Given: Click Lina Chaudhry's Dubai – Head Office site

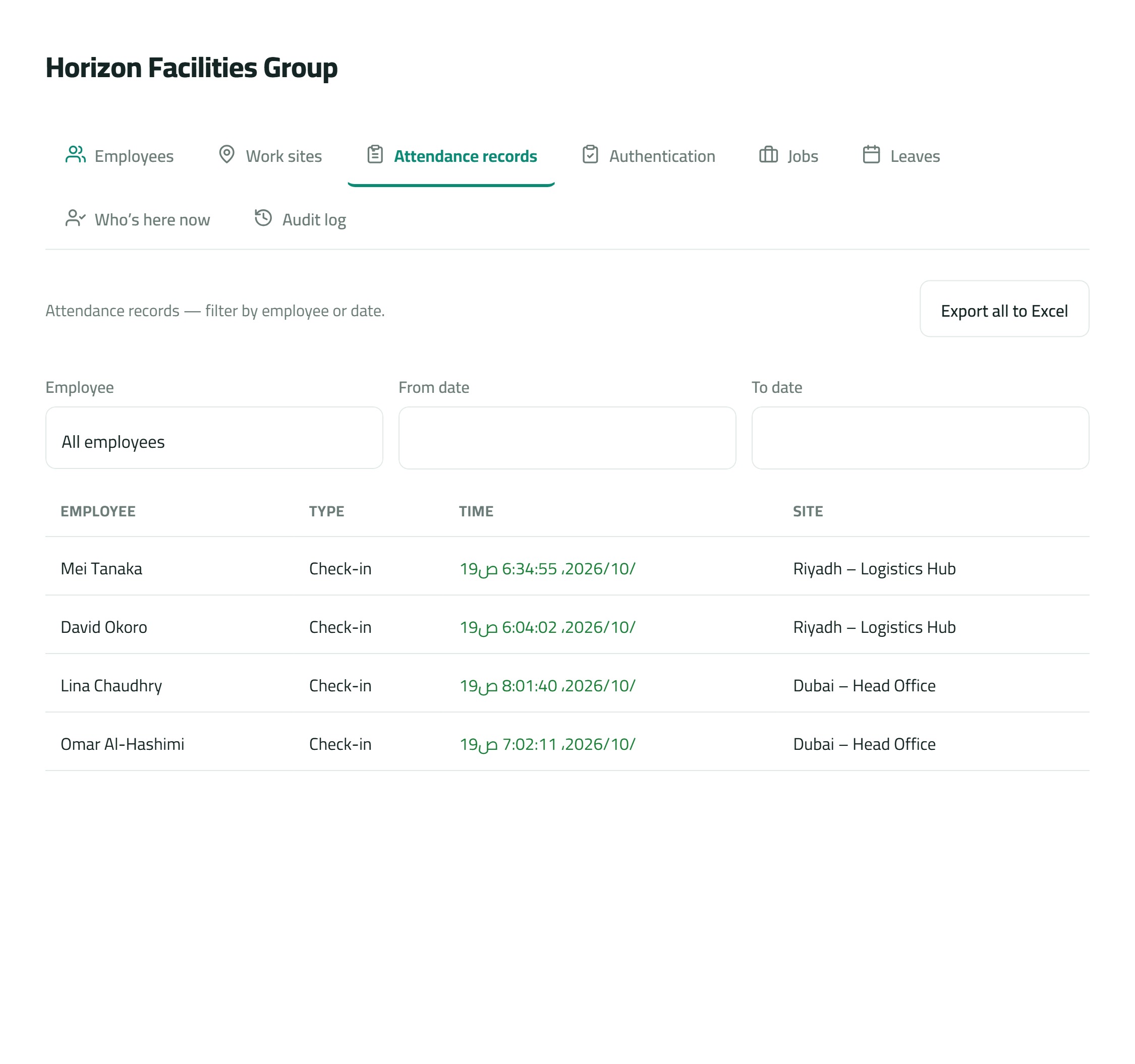Looking at the screenshot, I should click(x=865, y=686).
